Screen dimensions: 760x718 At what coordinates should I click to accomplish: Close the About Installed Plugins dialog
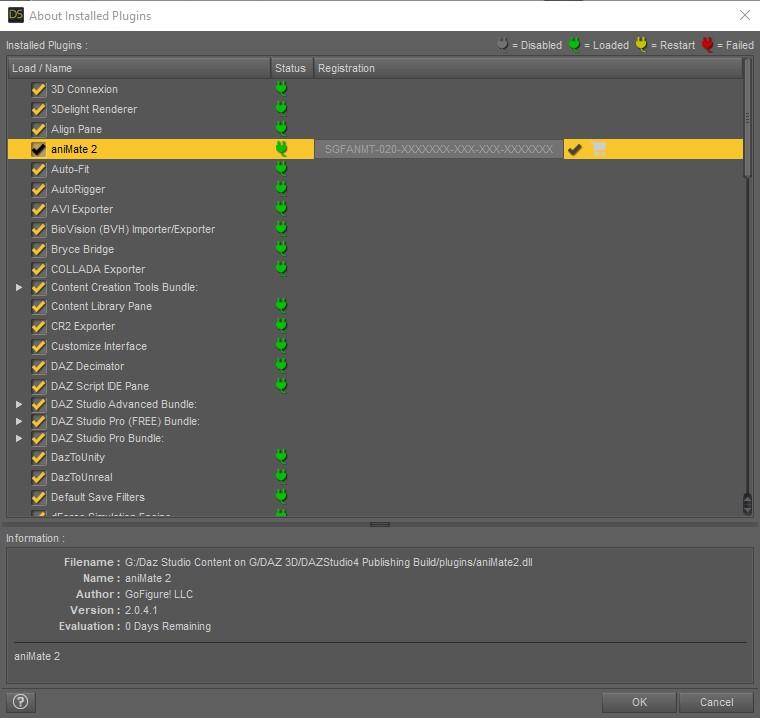(x=744, y=16)
